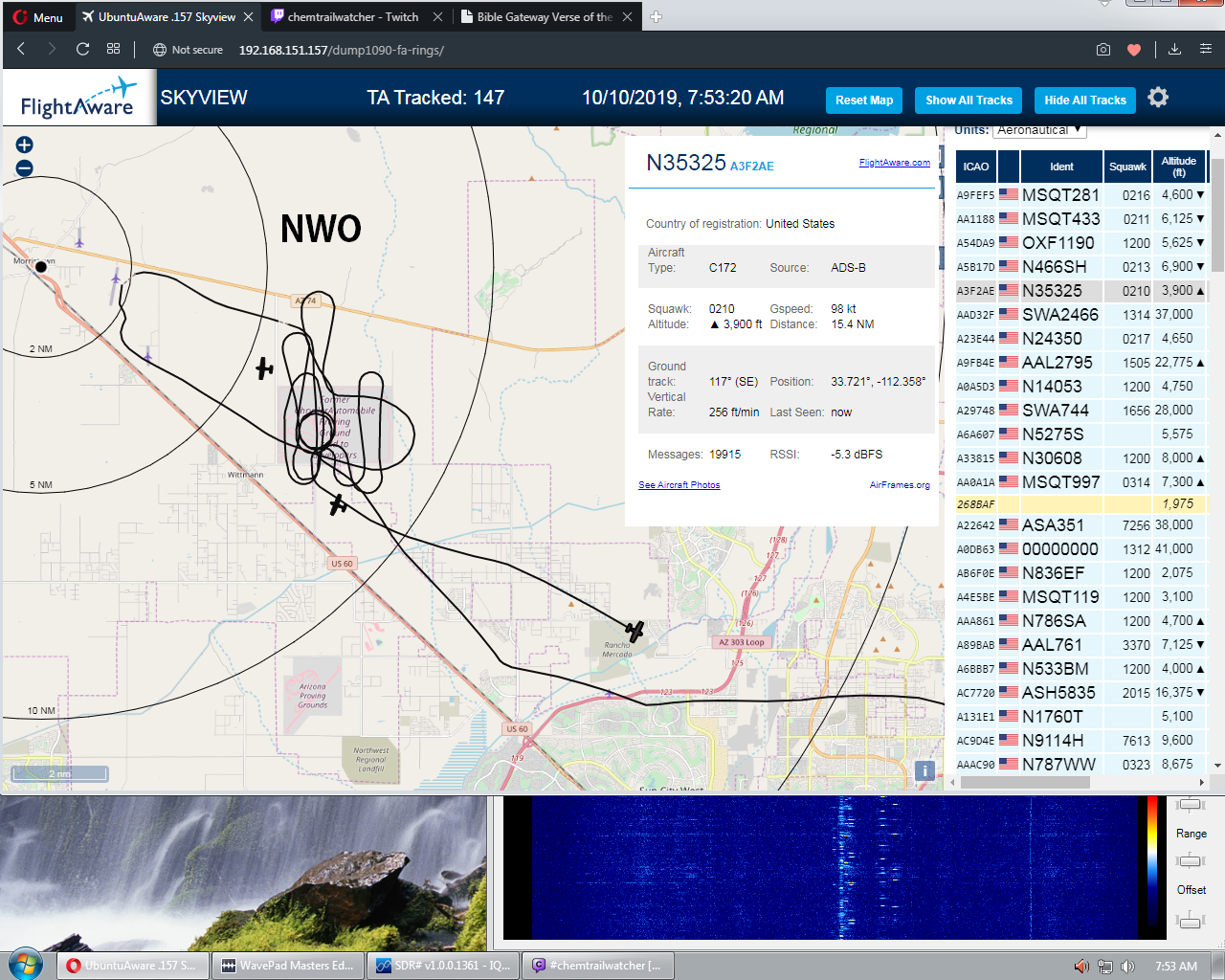Sort the aircraft table by Altitude
The image size is (1225, 980).
point(1179,167)
